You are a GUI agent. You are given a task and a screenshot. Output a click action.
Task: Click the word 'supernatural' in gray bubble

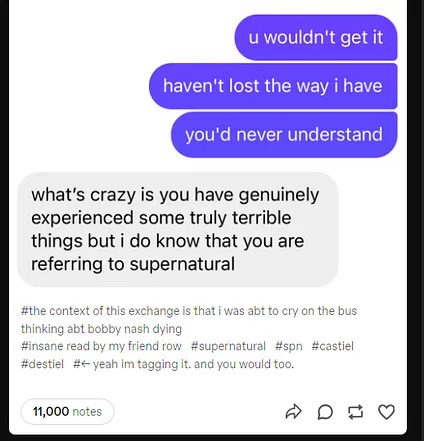(182, 265)
